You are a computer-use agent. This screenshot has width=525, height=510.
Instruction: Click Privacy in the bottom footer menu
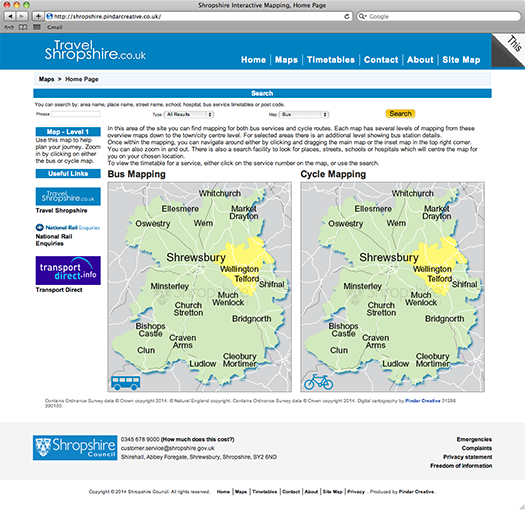point(356,492)
